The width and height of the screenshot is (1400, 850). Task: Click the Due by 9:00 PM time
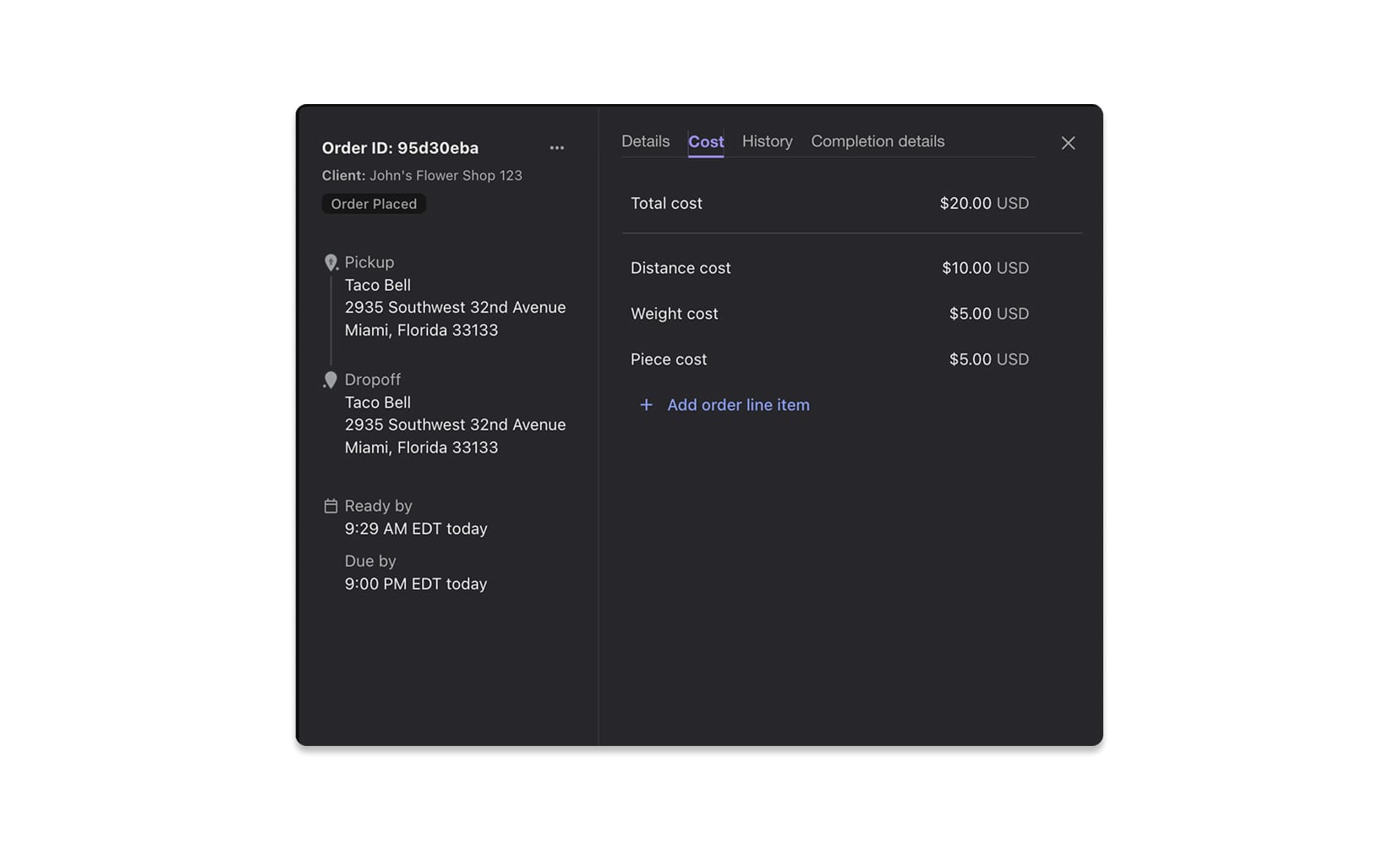(x=415, y=584)
